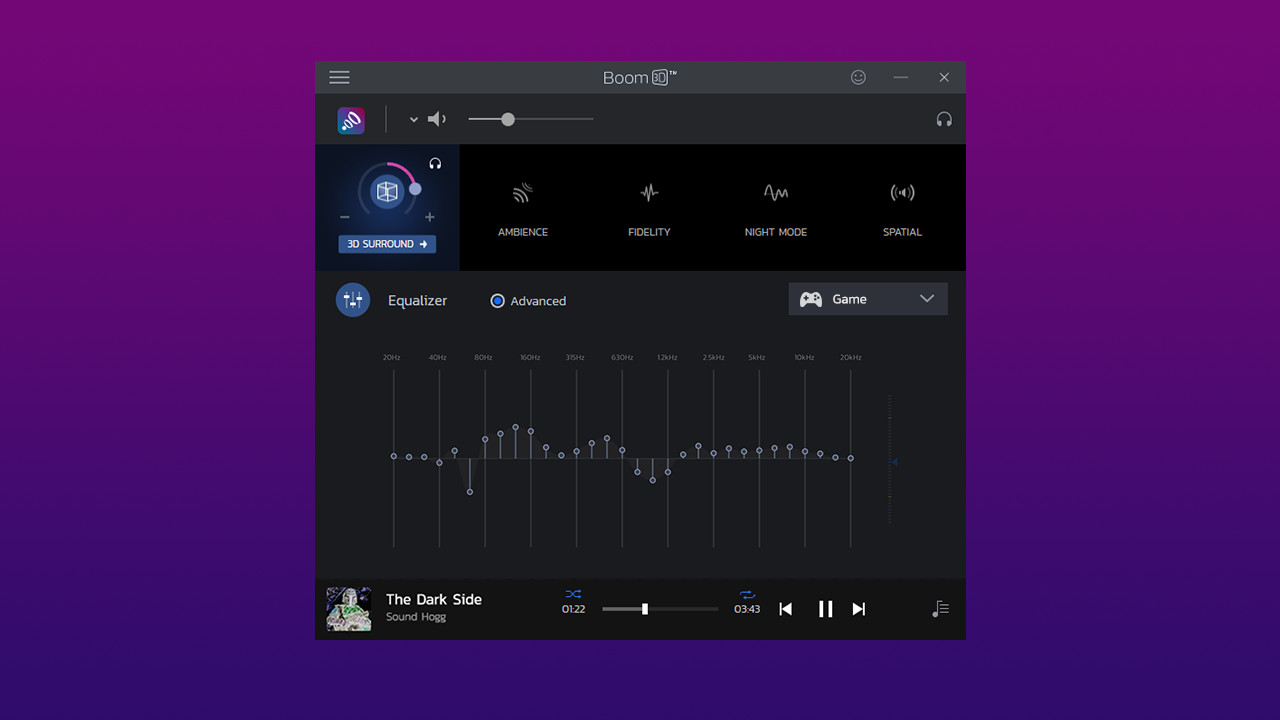This screenshot has height=720, width=1280.
Task: Select the Night Mode effect
Action: 775,208
